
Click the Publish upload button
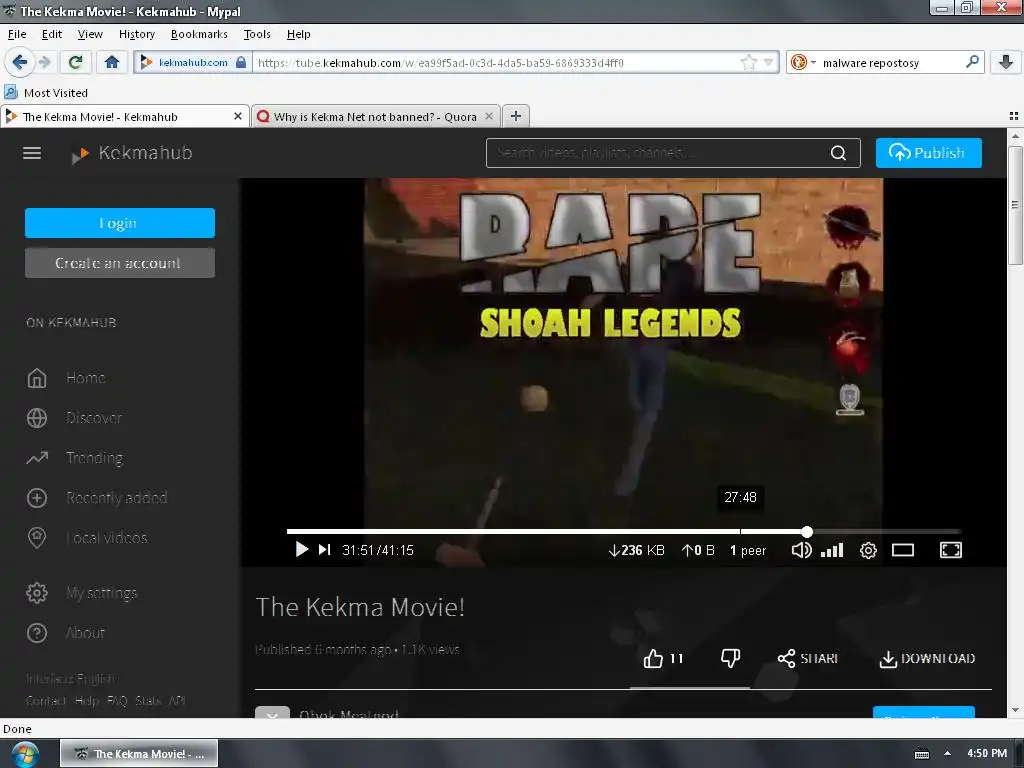[x=928, y=153]
